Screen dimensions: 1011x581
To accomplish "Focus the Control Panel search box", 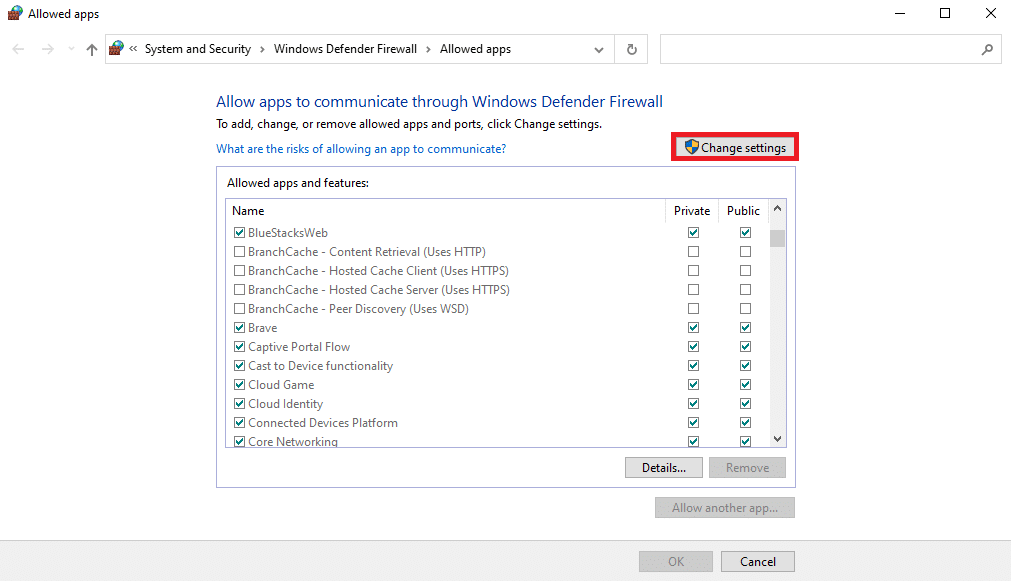I will pos(830,49).
